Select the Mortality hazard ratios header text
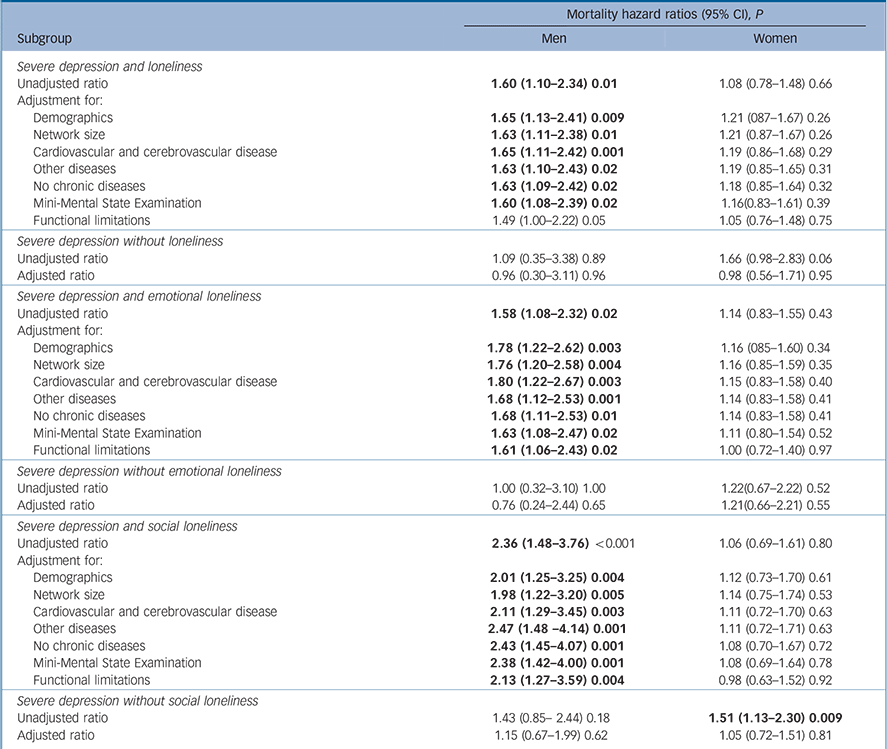The height and width of the screenshot is (749, 887). (664, 12)
